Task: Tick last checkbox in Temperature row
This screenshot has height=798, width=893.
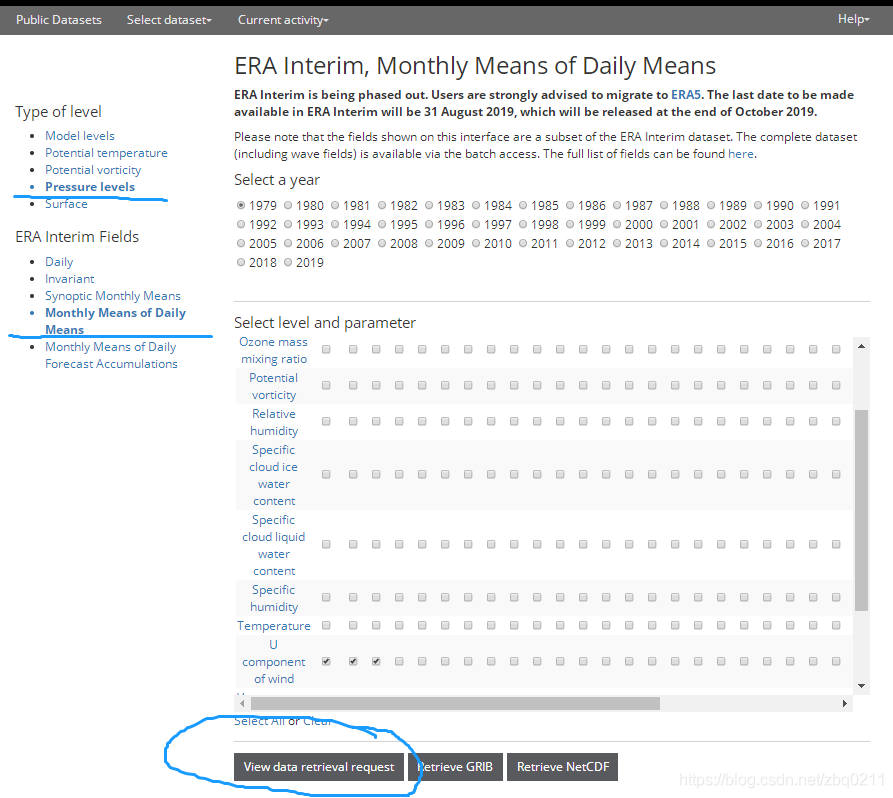Action: (836, 625)
